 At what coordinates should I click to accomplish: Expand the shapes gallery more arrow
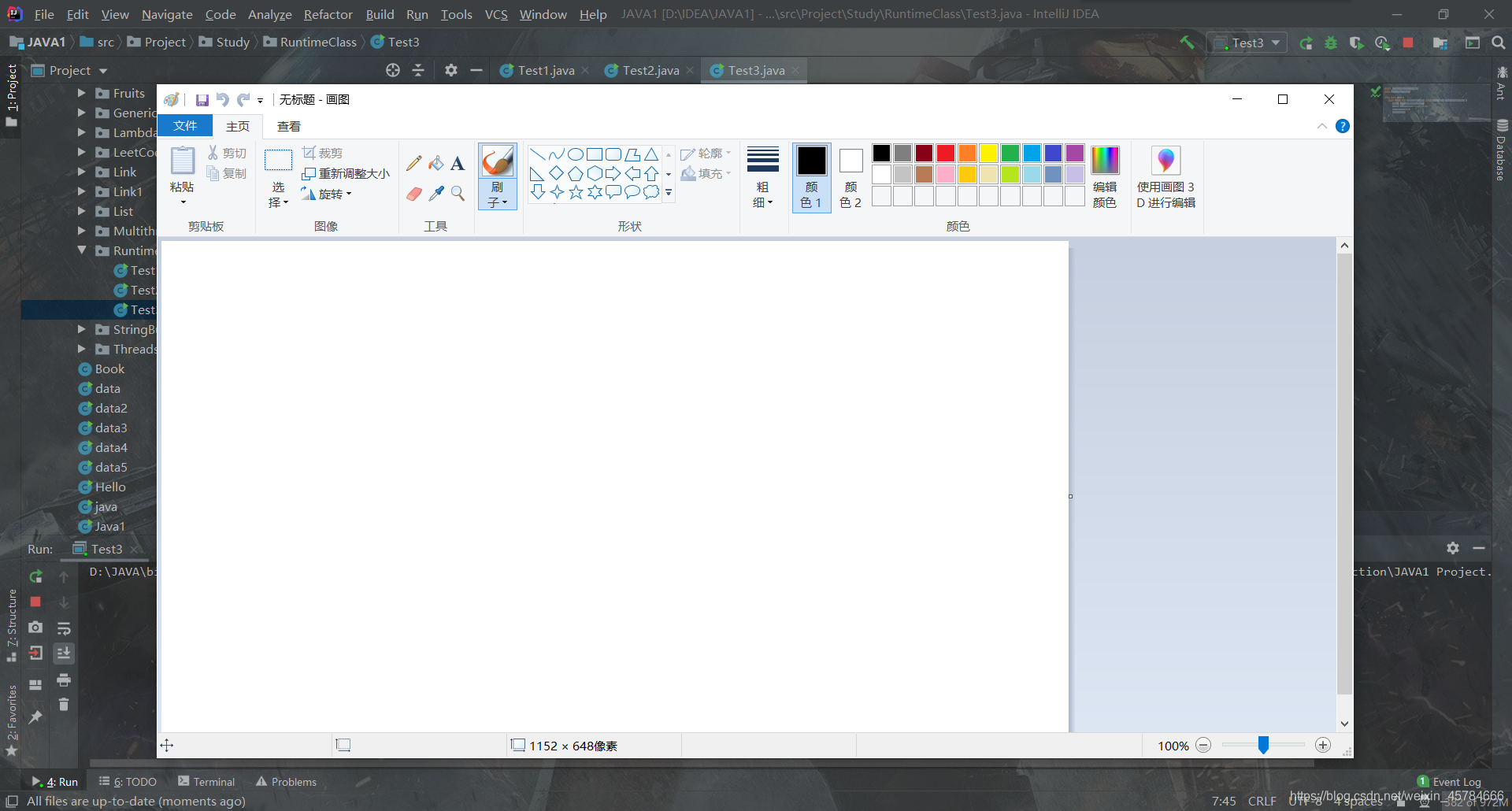coord(669,192)
